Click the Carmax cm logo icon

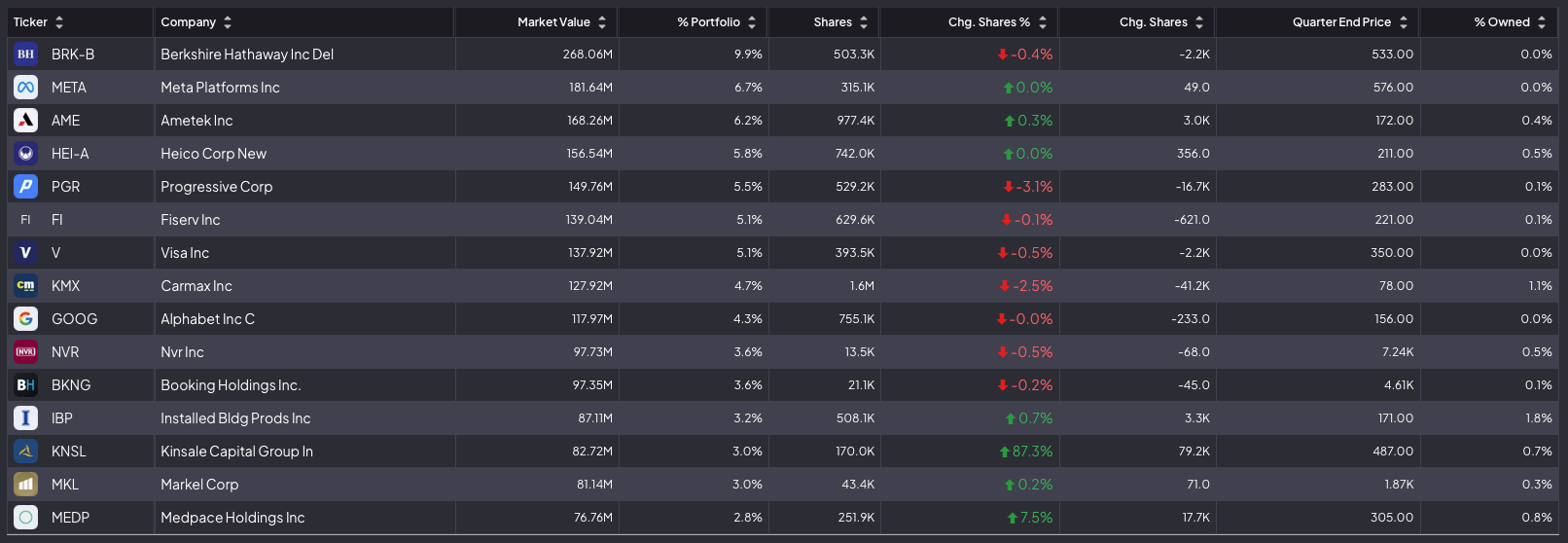coord(25,286)
